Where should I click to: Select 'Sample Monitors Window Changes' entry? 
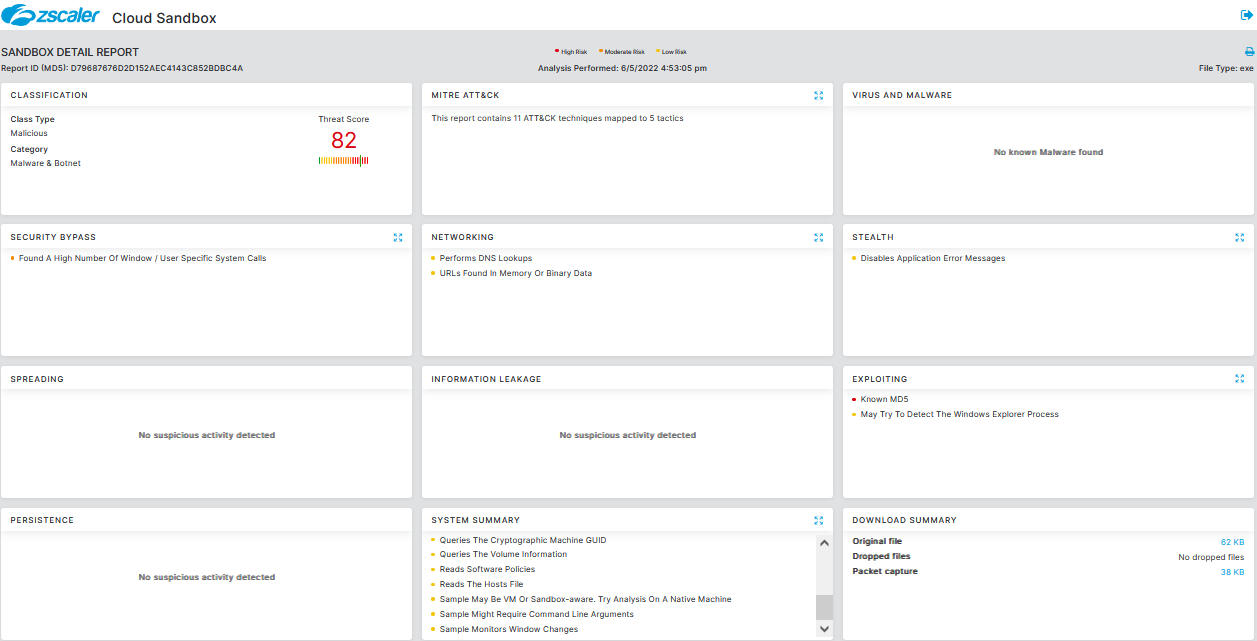tap(509, 629)
